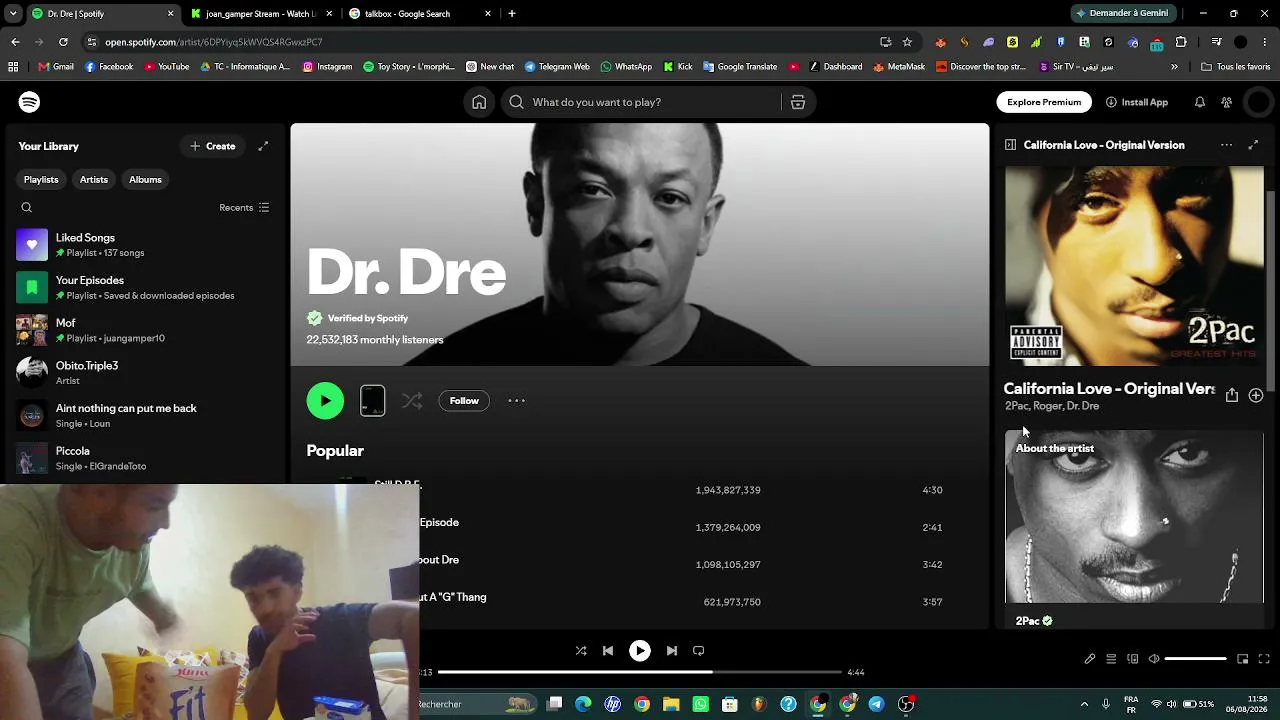Viewport: 1280px width, 720px height.
Task: Open the notifications bell in Spotify
Action: pos(1200,102)
